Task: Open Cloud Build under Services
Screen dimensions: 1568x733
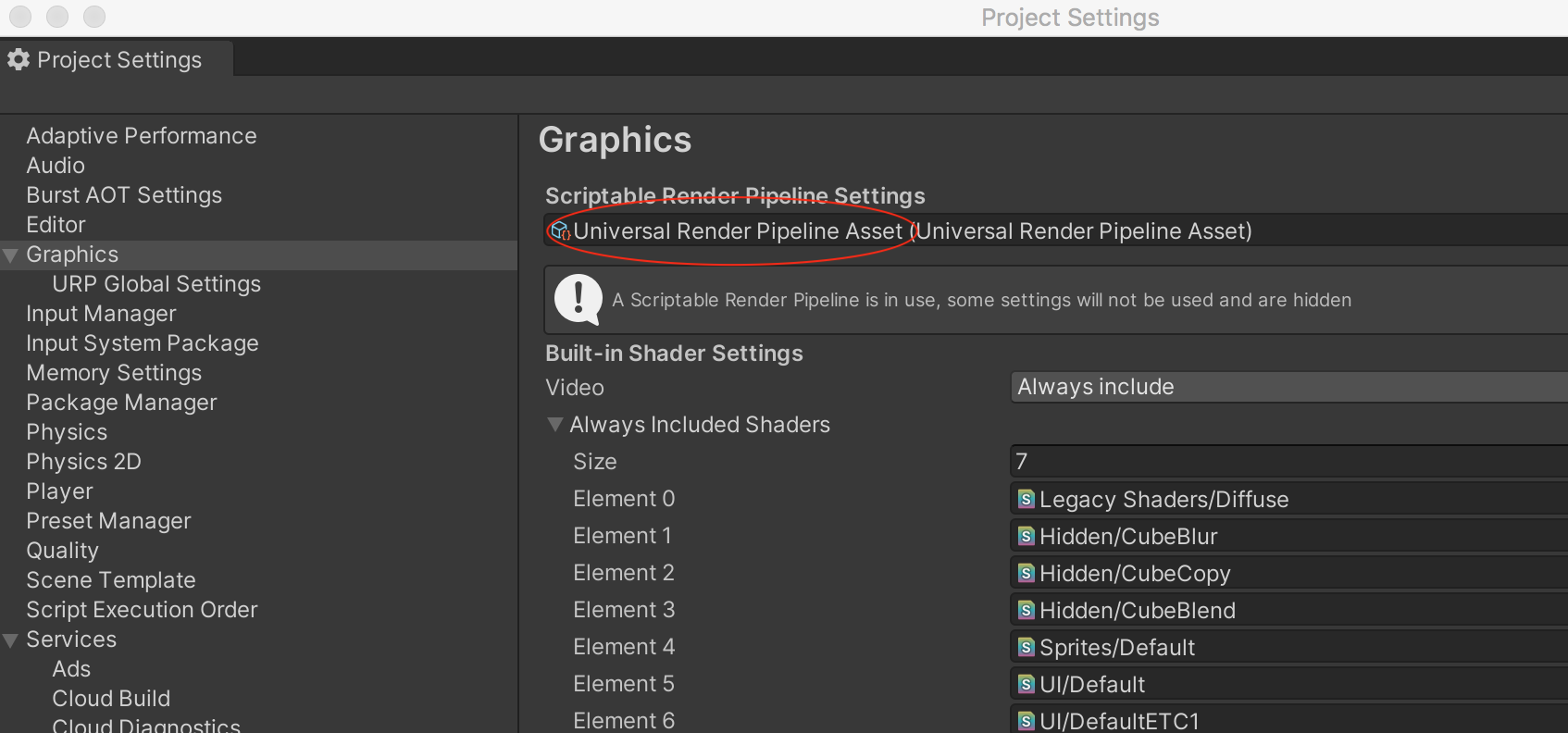Action: tap(111, 699)
